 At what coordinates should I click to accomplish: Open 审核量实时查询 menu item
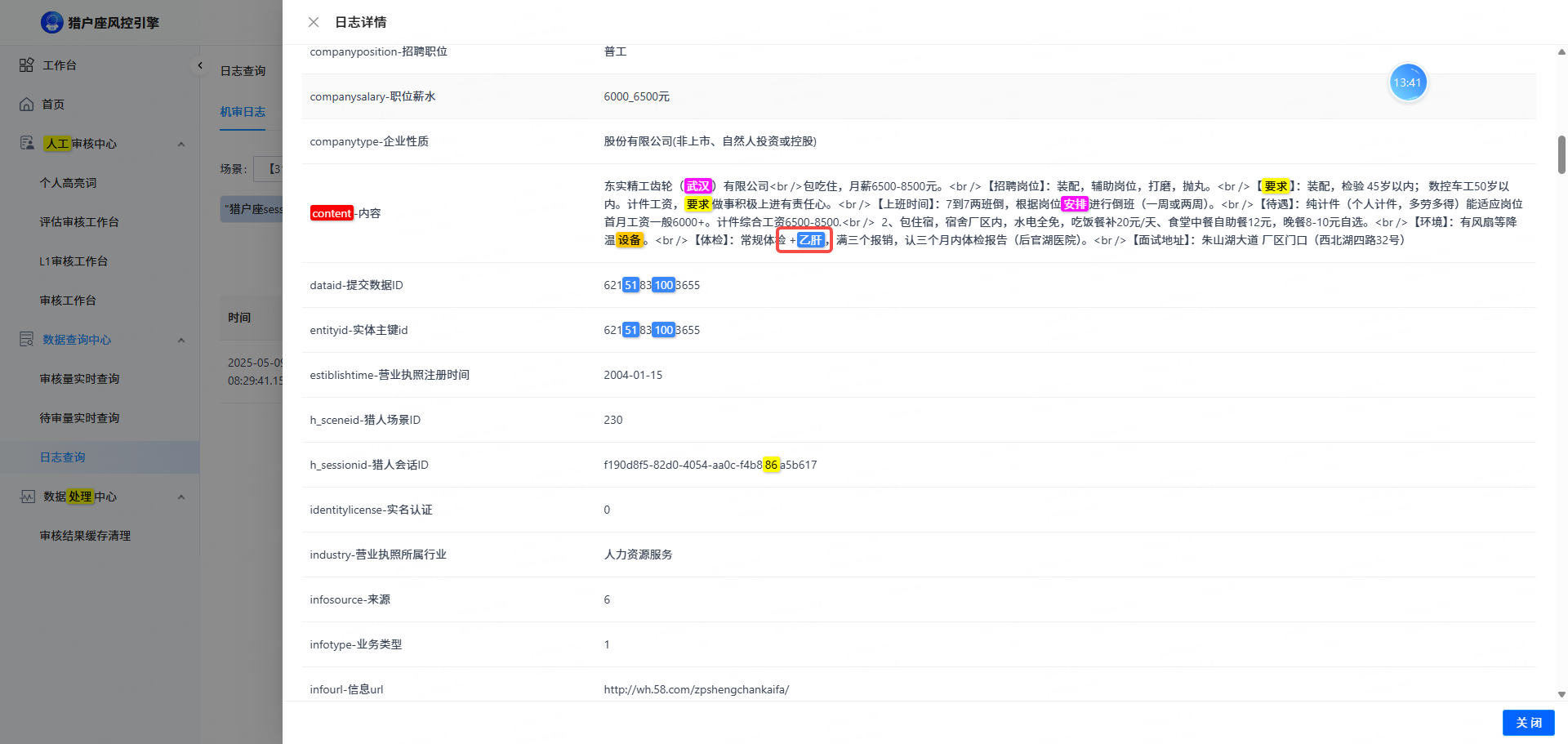pos(79,379)
